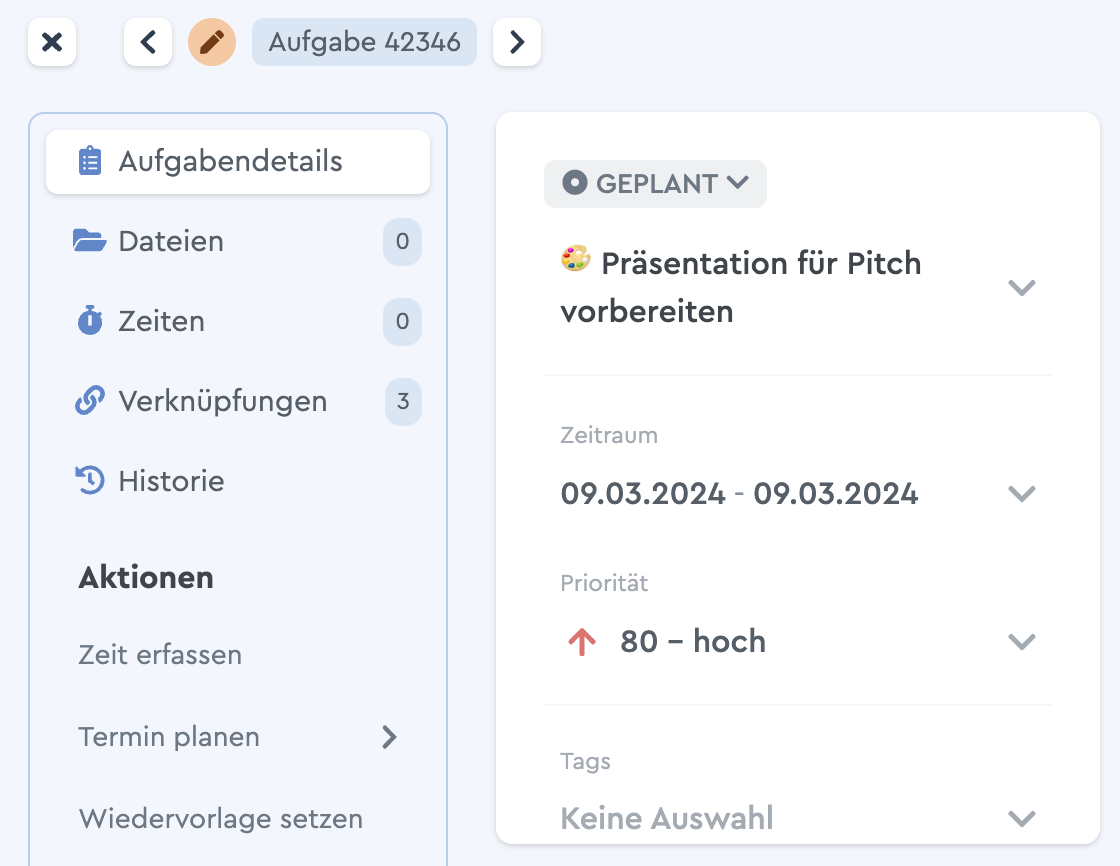Click the Aufgabe 42346 label
The height and width of the screenshot is (866, 1120).
point(364,42)
